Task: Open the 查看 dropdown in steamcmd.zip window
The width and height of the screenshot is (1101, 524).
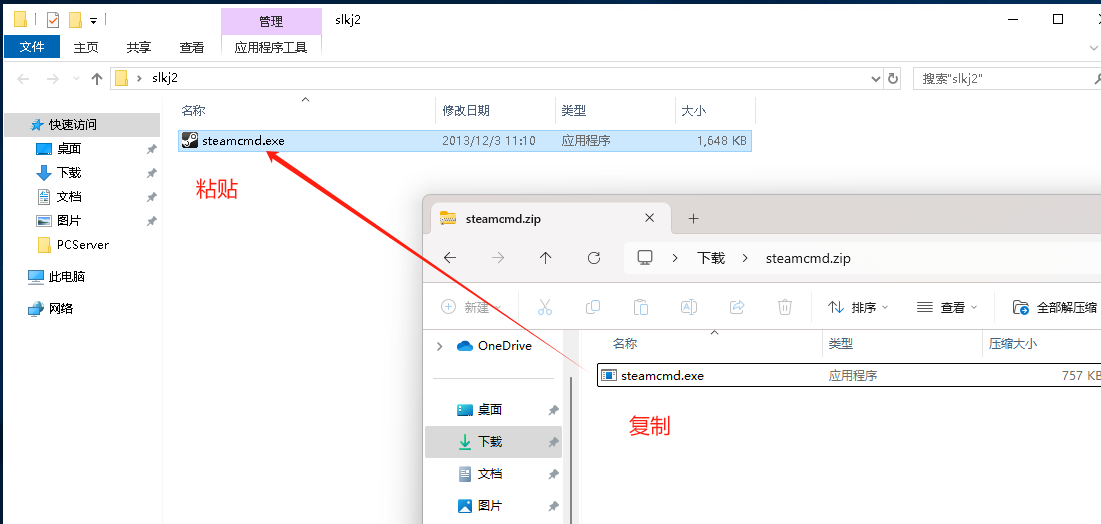Action: (947, 307)
